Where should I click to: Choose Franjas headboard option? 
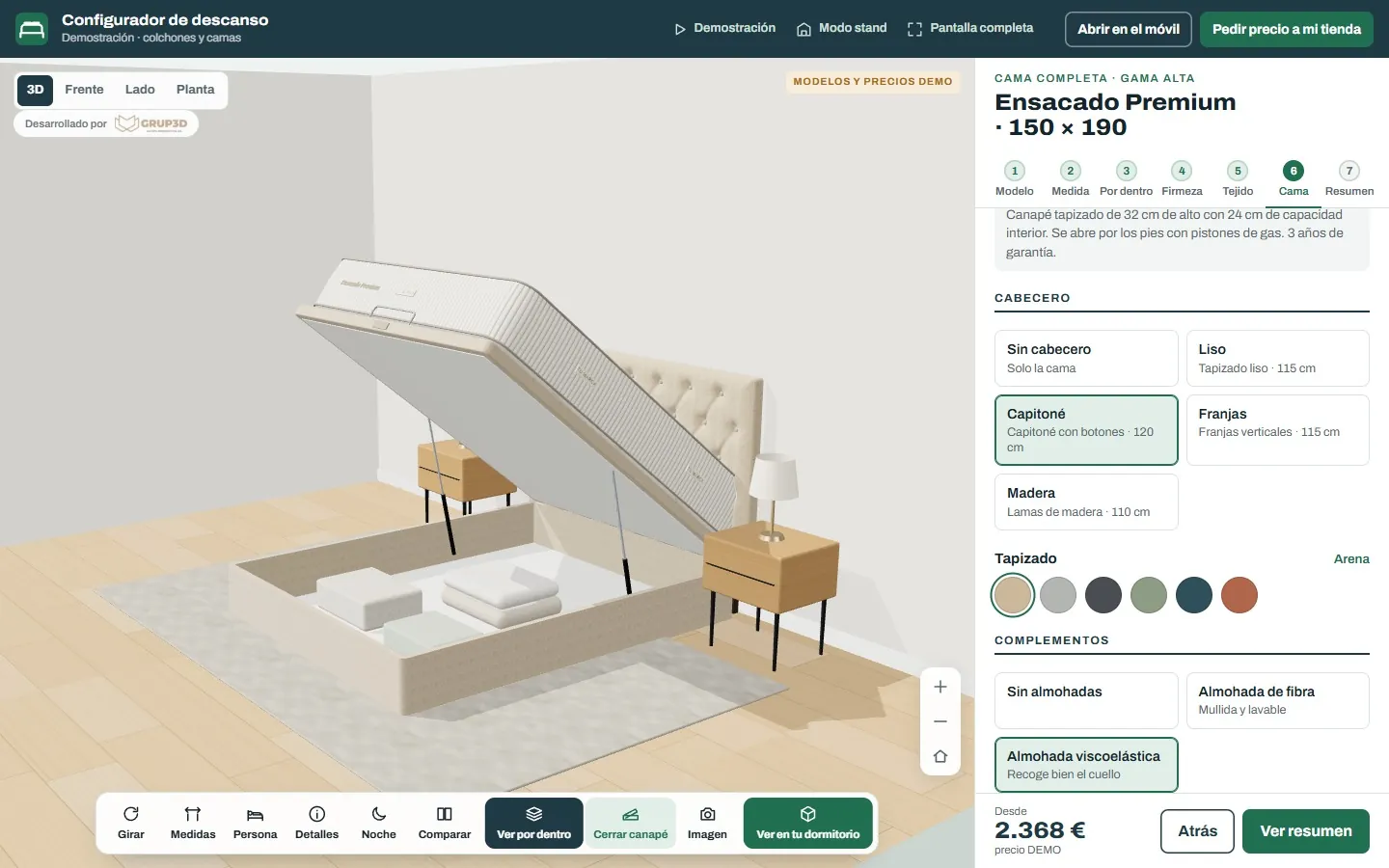pyautogui.click(x=1278, y=430)
